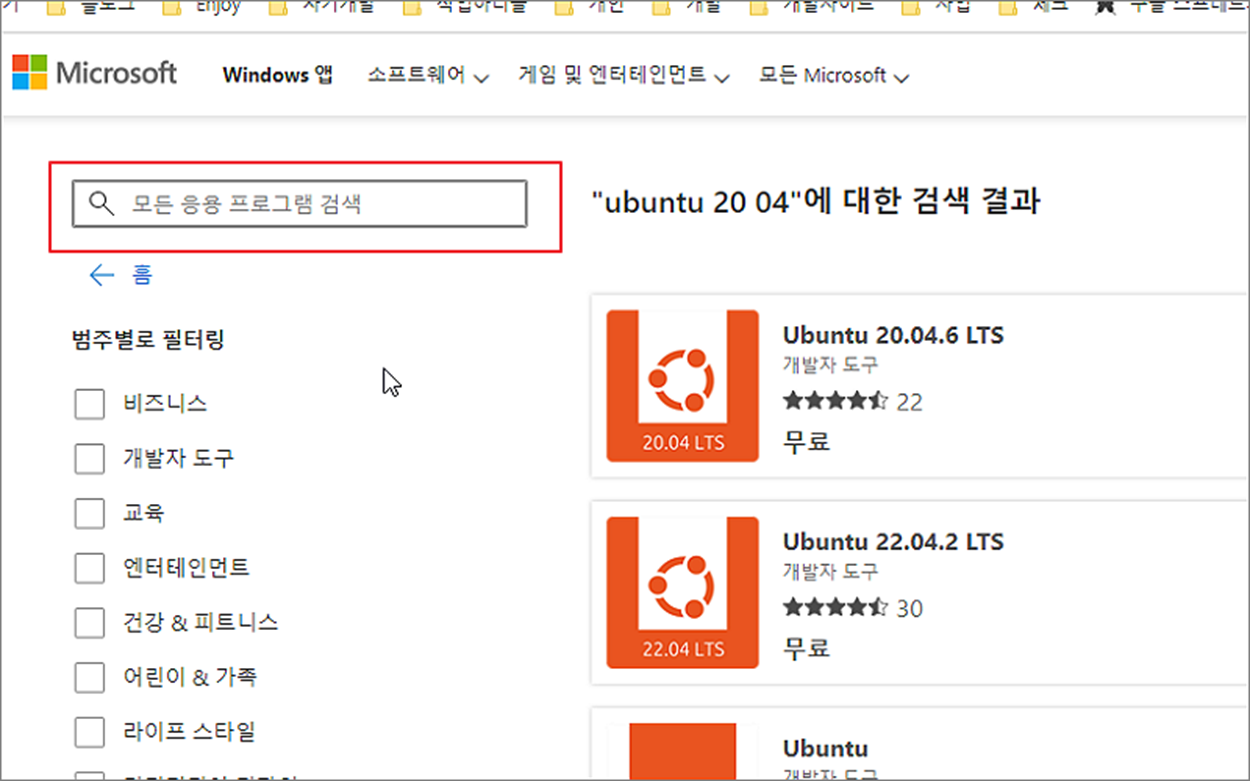1250x781 pixels.
Task: Go to 홈 link
Action: point(142,275)
